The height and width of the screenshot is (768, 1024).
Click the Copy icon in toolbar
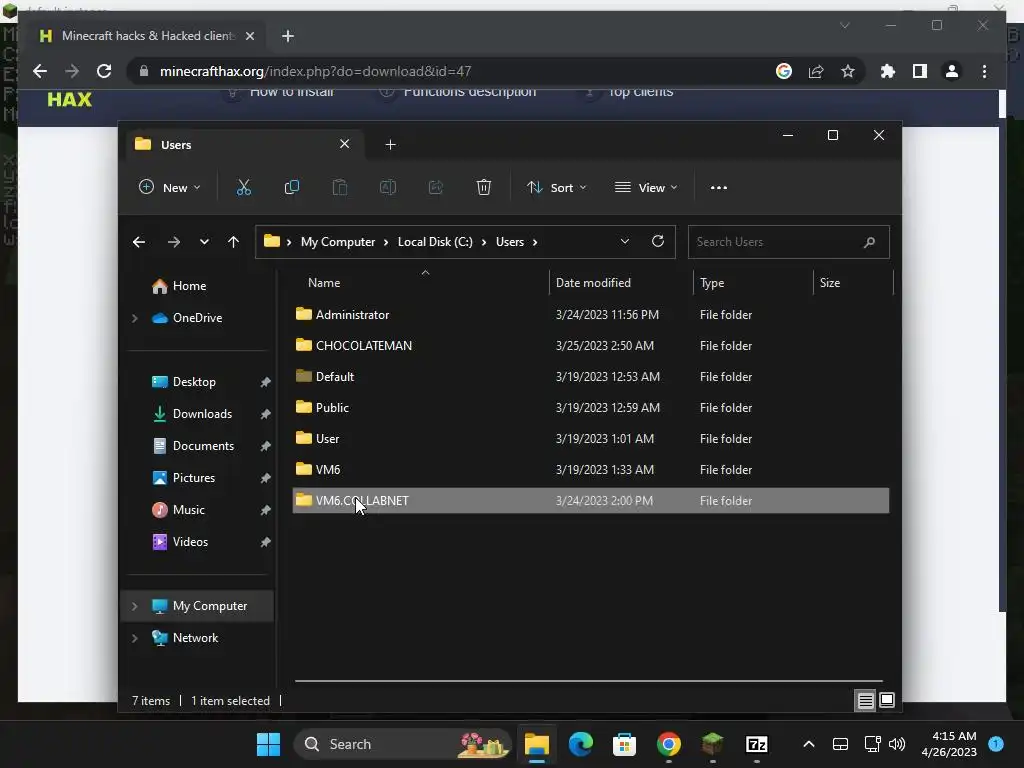[x=292, y=187]
